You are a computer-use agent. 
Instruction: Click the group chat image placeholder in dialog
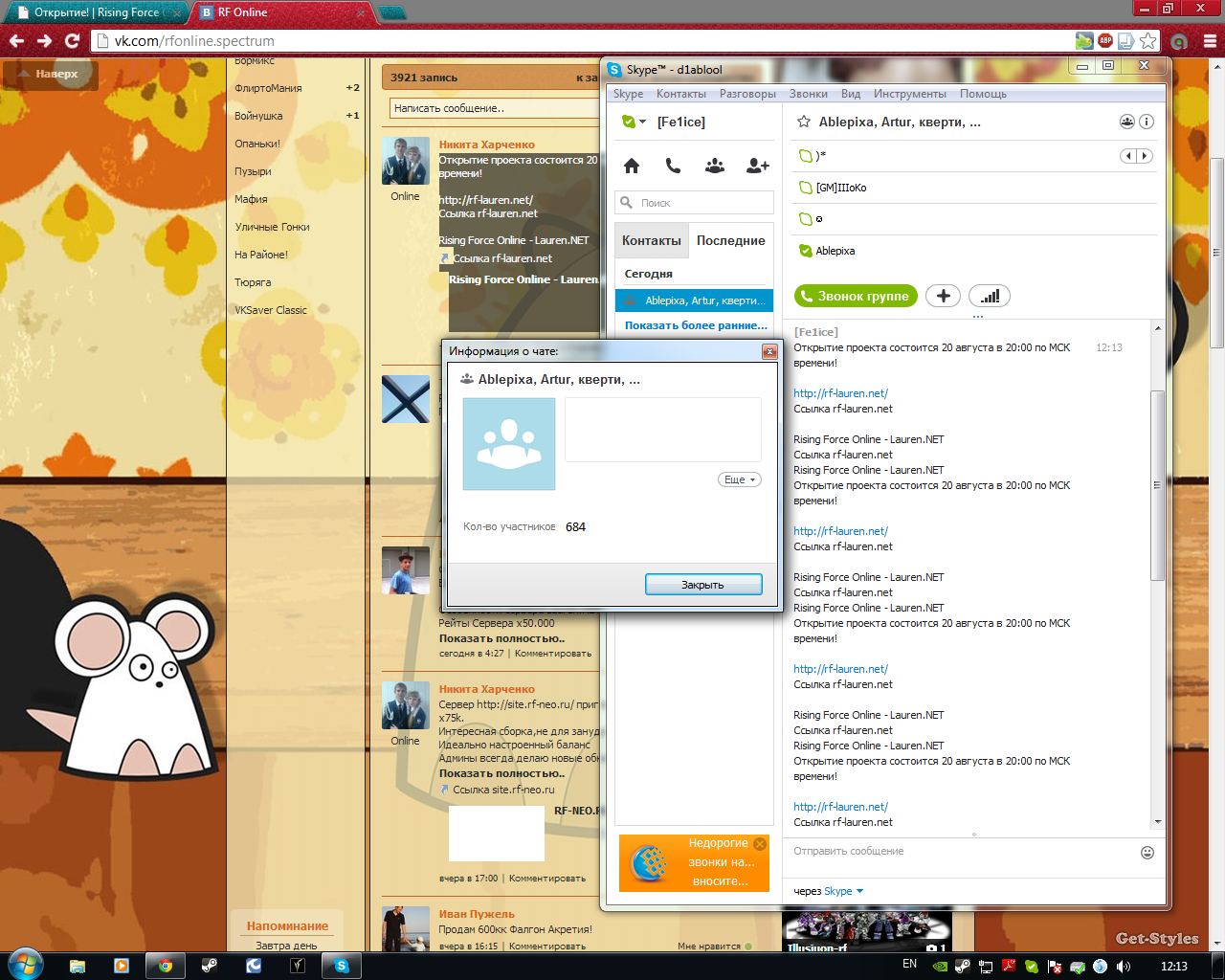509,444
